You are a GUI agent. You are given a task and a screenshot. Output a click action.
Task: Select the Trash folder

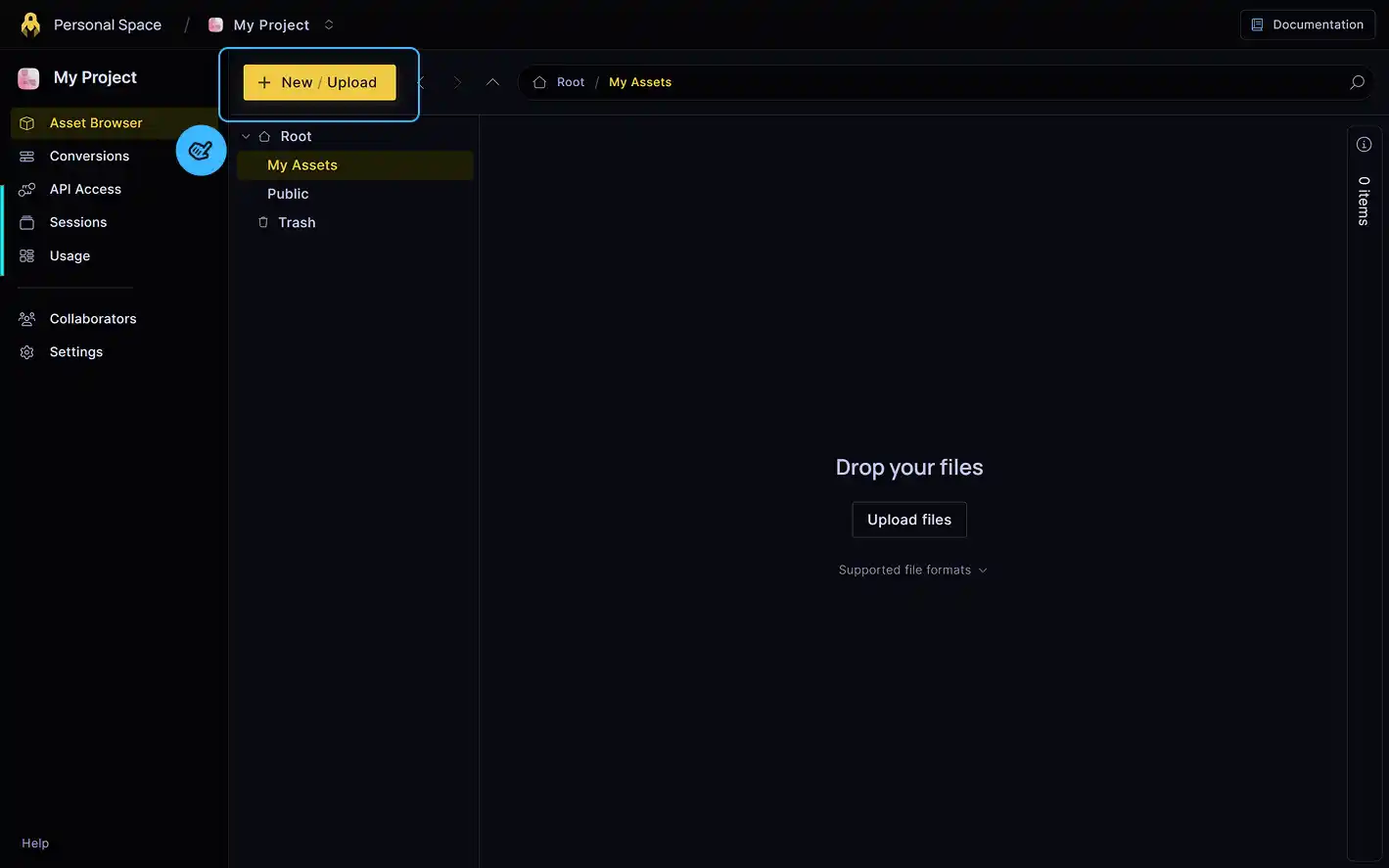(296, 223)
